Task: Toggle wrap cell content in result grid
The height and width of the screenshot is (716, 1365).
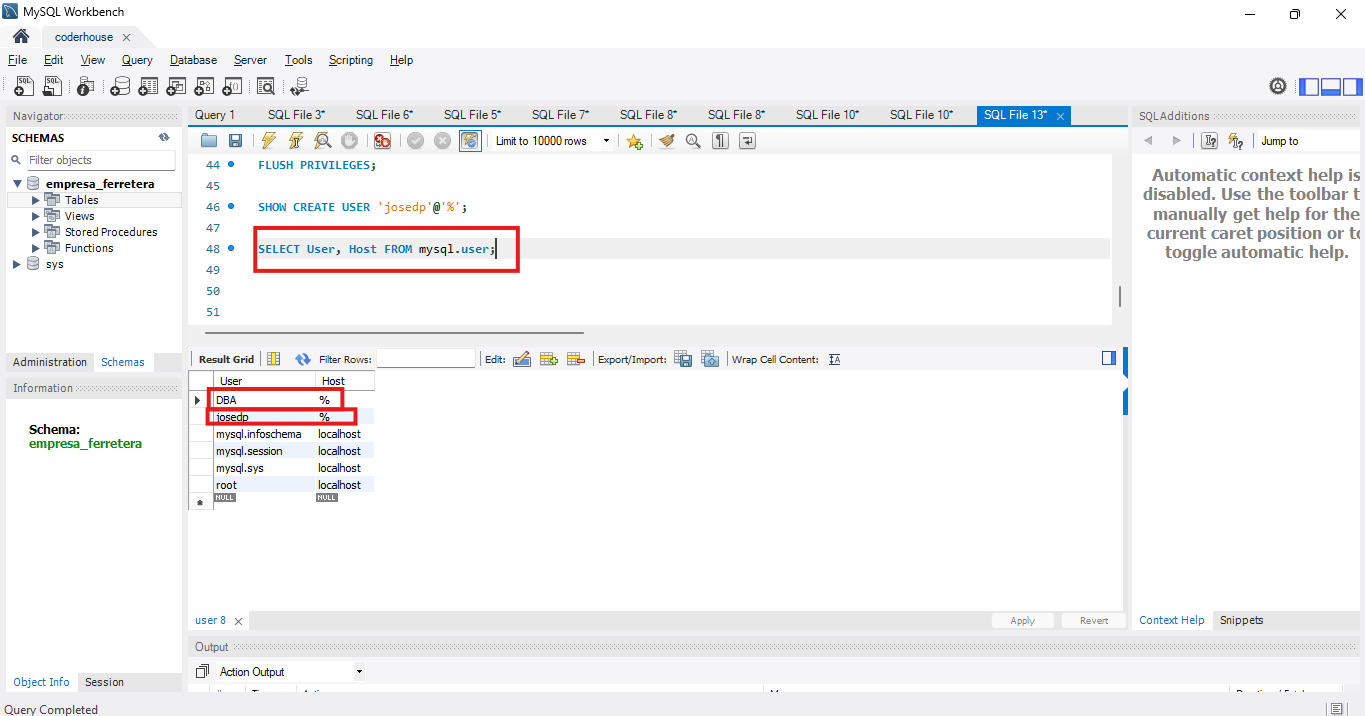Action: click(x=835, y=359)
